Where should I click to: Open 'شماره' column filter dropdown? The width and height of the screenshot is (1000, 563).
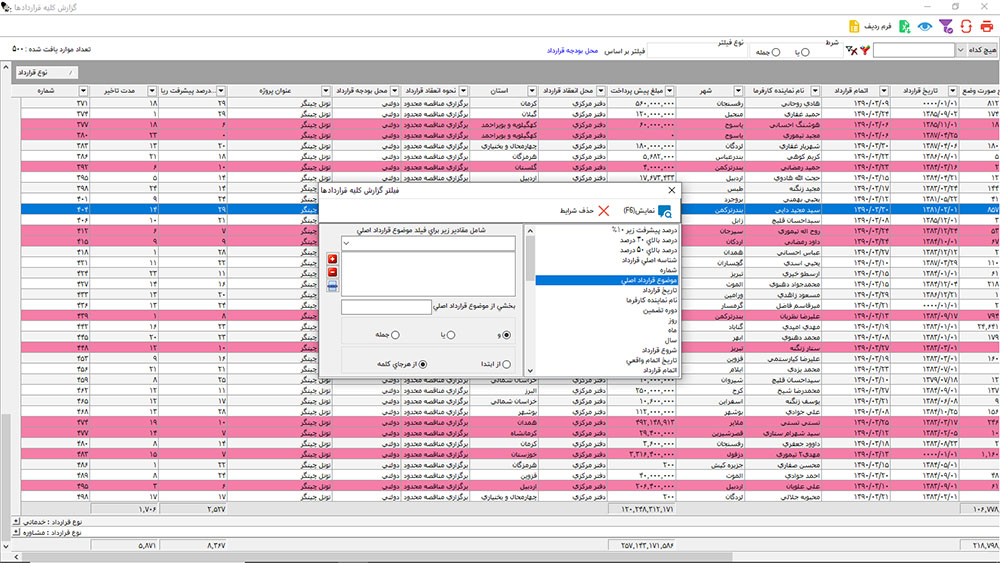click(x=83, y=91)
